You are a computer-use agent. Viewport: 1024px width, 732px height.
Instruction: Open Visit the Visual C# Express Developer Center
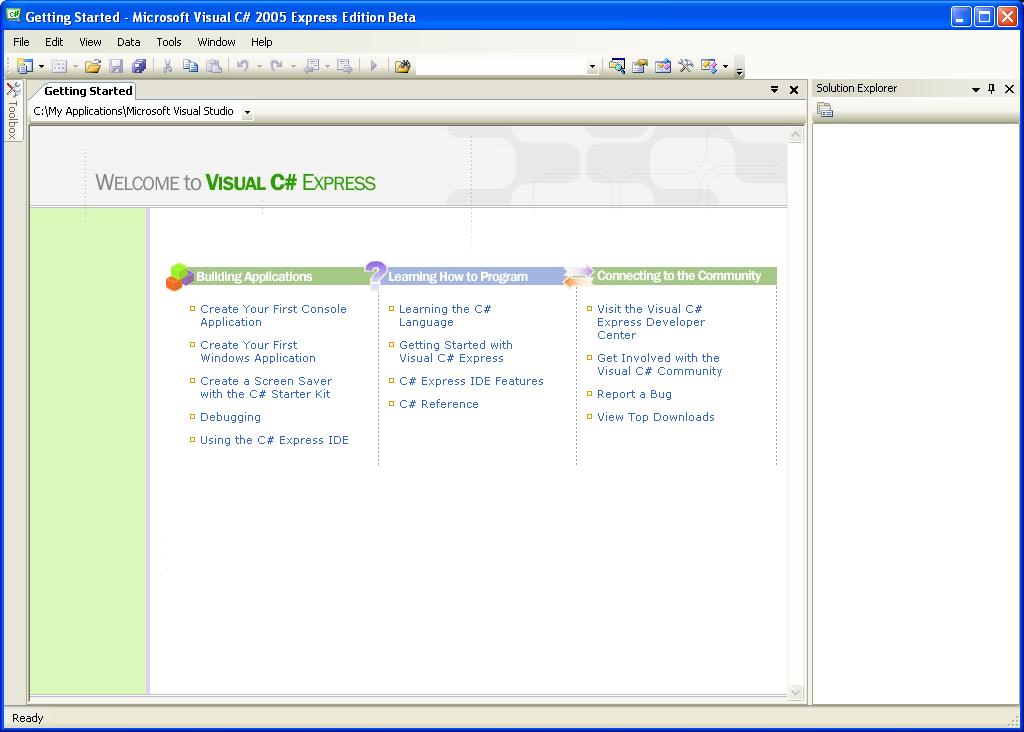(x=651, y=322)
